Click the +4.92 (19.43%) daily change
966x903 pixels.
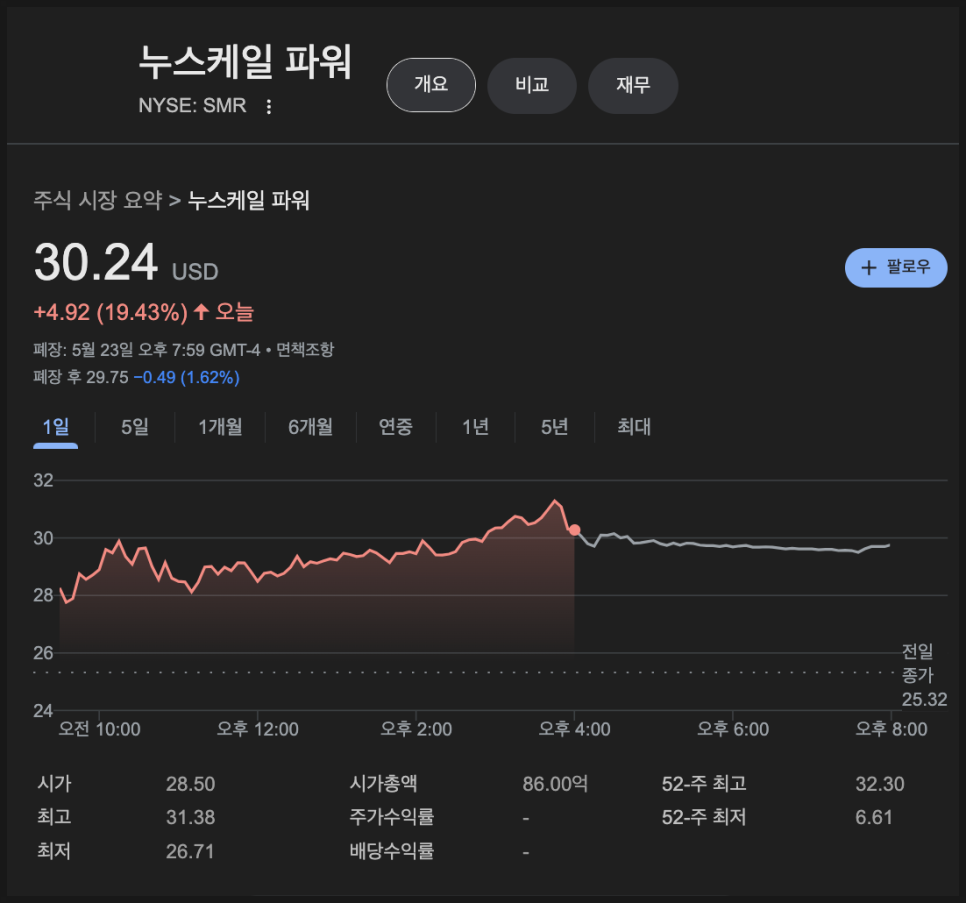(110, 312)
